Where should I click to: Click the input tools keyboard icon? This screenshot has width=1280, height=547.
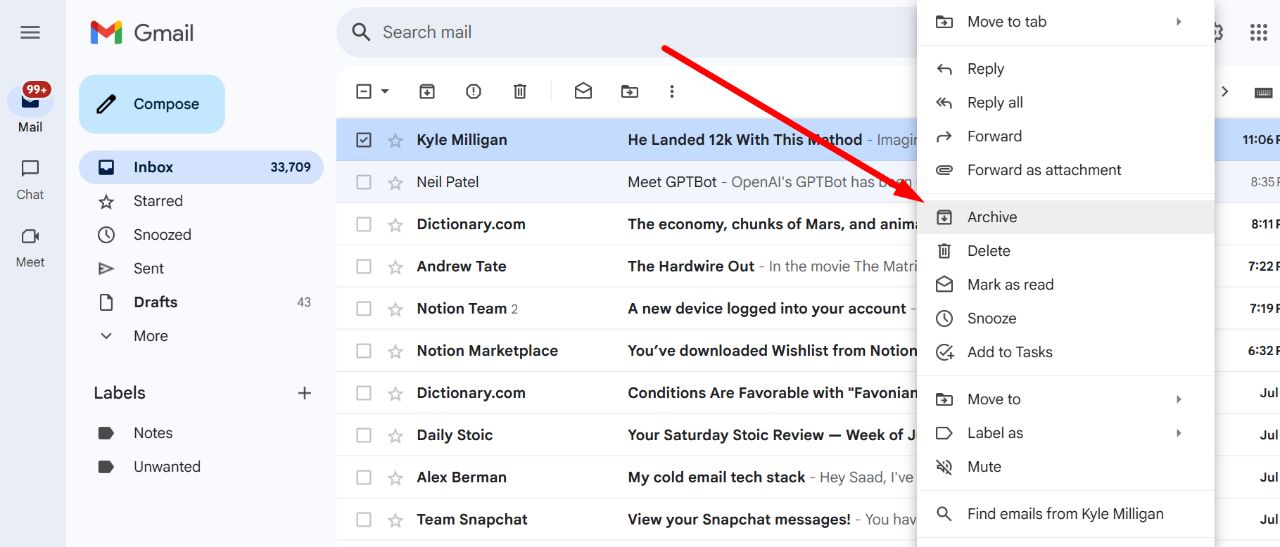(1263, 92)
